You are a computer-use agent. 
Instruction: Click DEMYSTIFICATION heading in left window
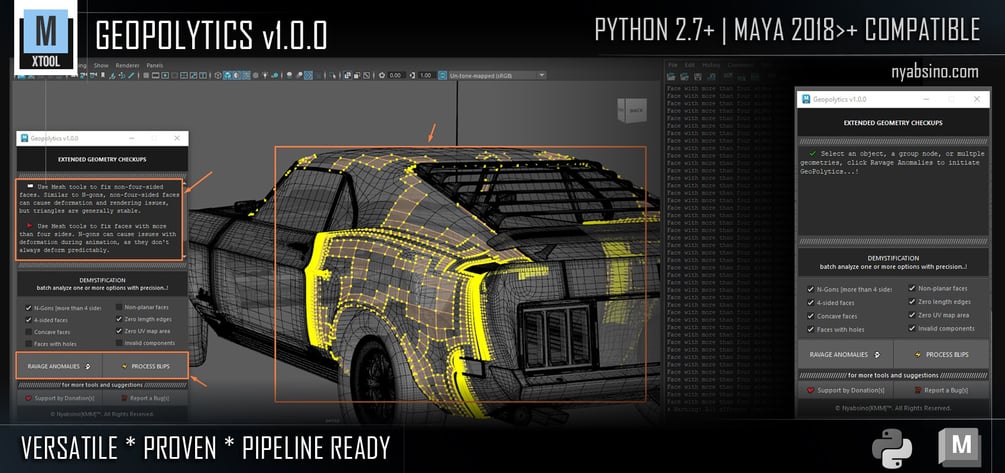click(103, 280)
